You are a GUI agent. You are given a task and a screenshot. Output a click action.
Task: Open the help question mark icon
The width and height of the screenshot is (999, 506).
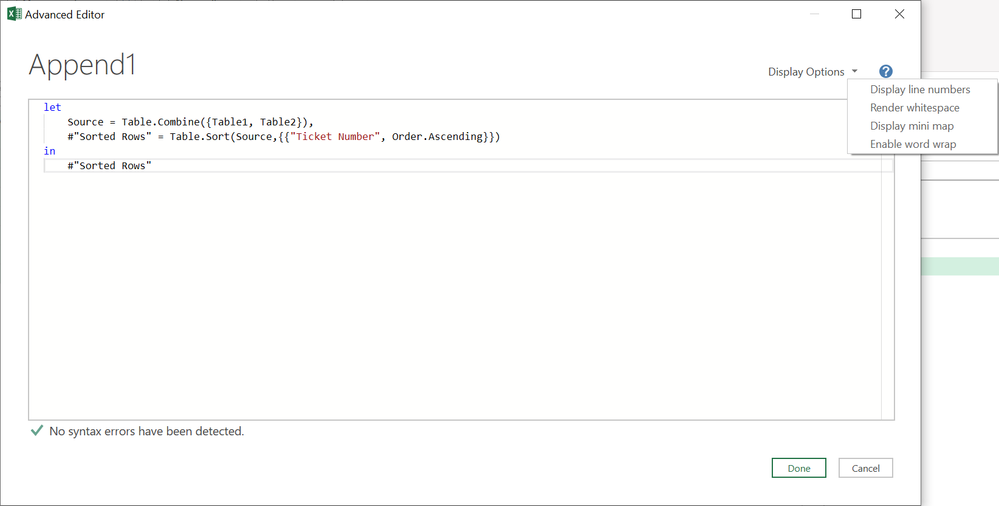(886, 71)
